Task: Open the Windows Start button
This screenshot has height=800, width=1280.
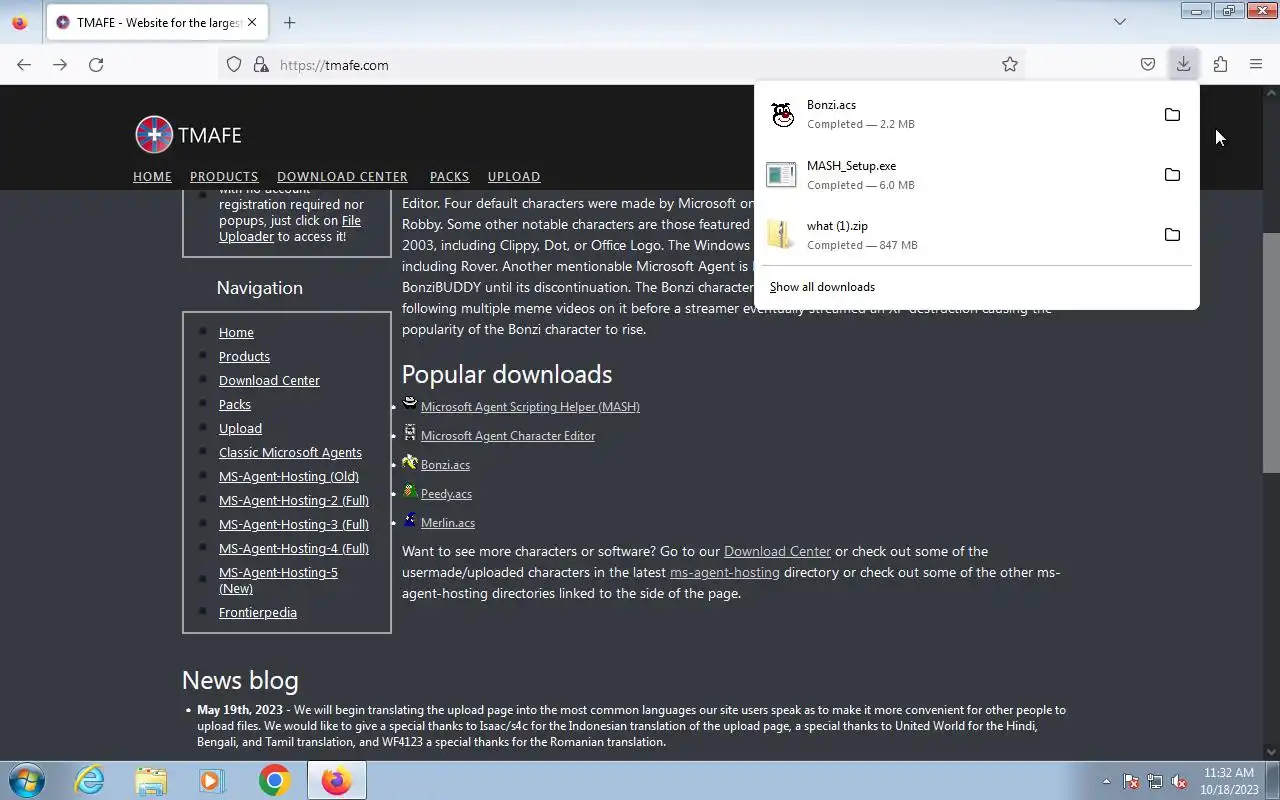Action: (27, 780)
